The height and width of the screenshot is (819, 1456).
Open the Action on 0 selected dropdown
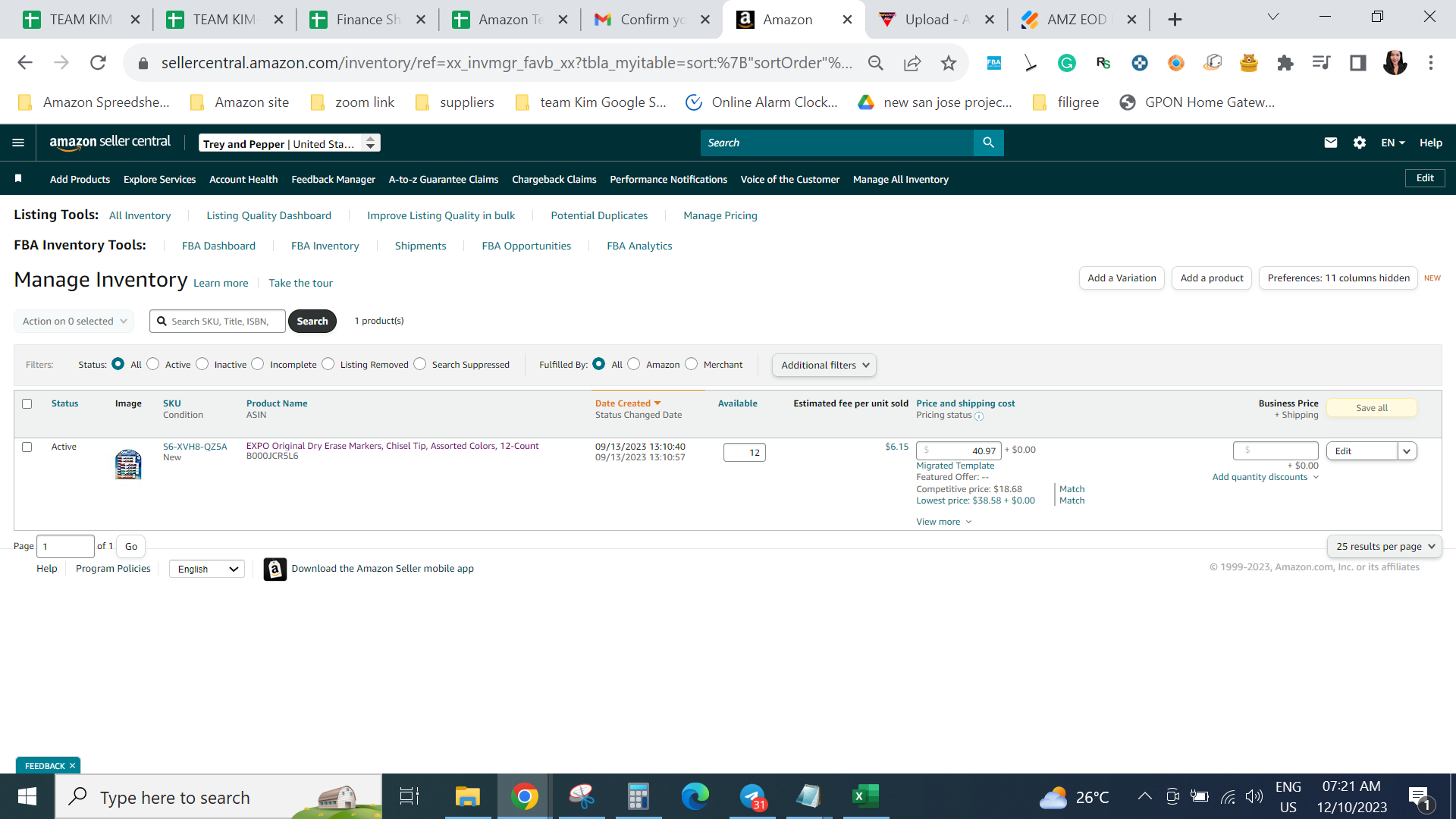(x=74, y=322)
